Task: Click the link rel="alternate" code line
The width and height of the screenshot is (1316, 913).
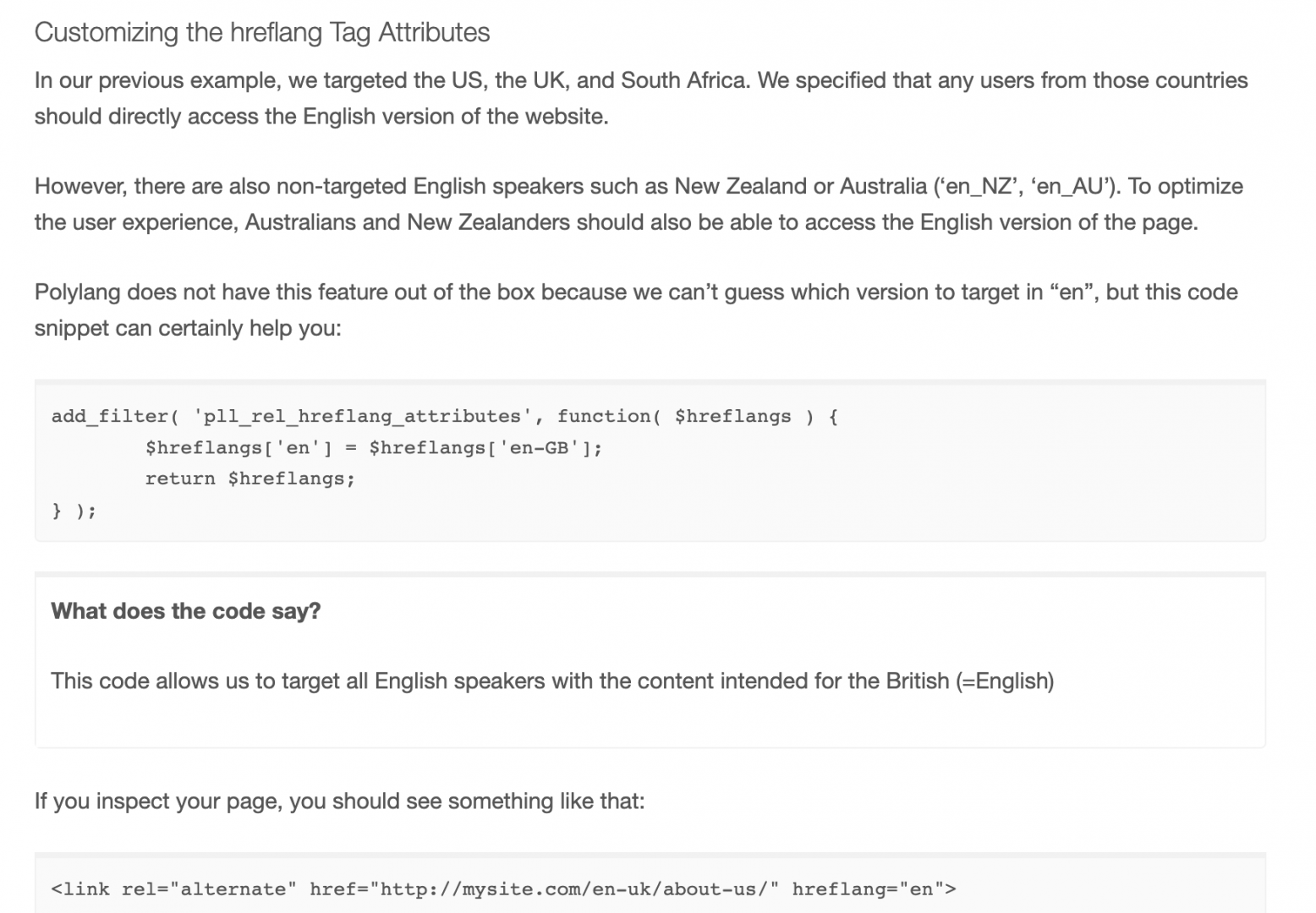Action: 504,889
